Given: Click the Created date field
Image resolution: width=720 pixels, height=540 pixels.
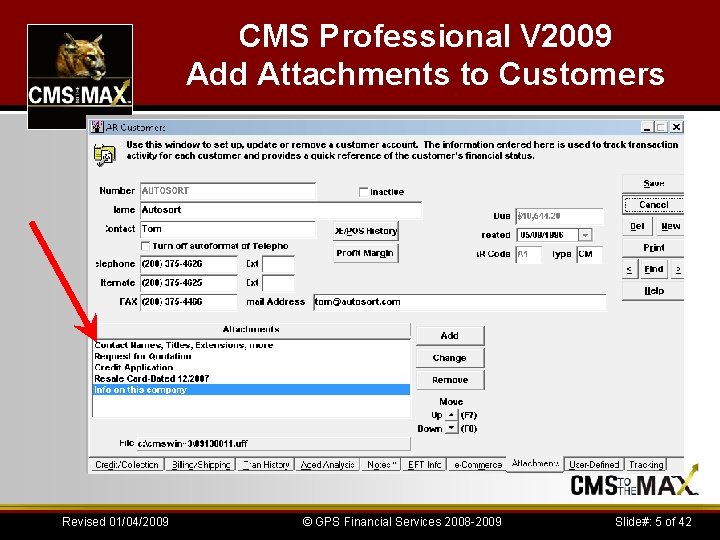Looking at the screenshot, I should click(547, 235).
